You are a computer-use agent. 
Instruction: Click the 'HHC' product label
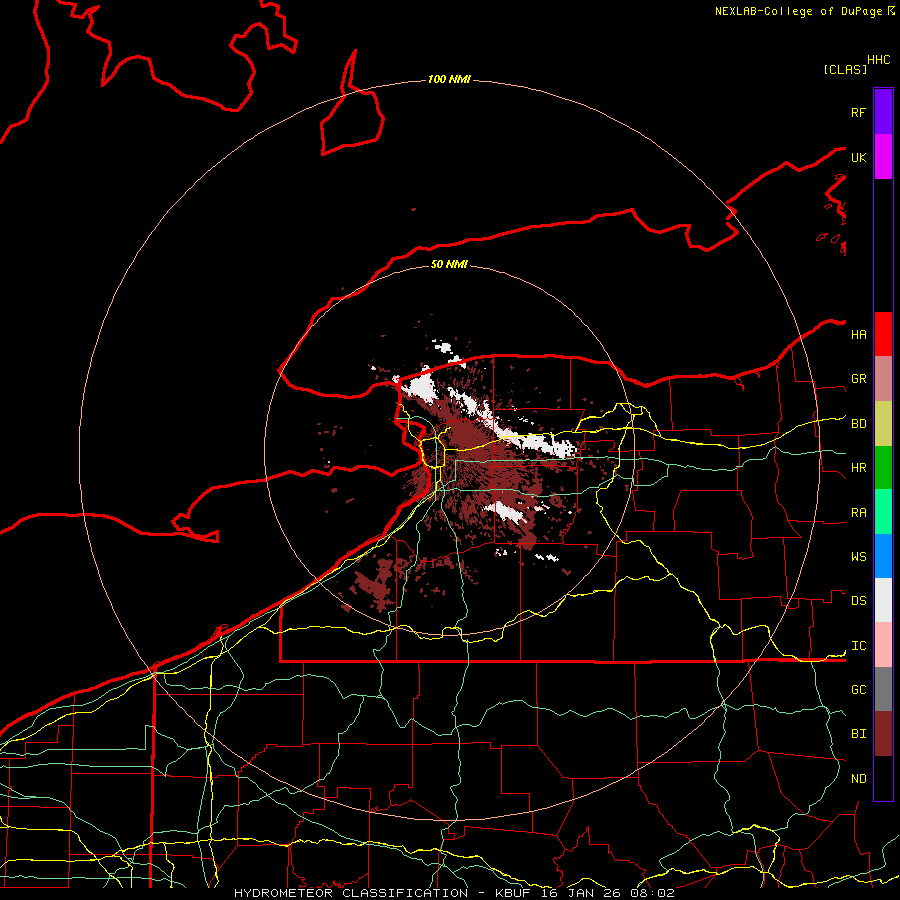[878, 60]
